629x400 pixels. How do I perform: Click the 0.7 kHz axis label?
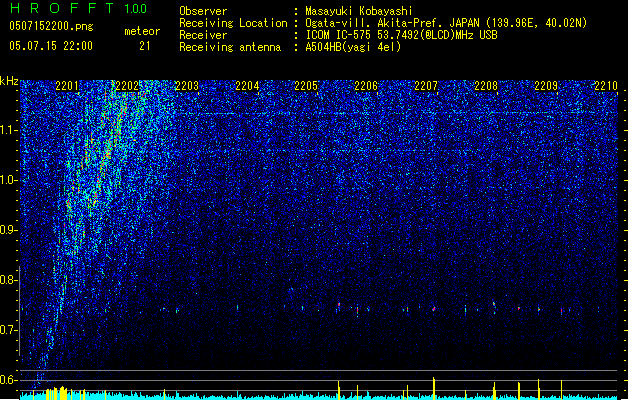(x=9, y=330)
